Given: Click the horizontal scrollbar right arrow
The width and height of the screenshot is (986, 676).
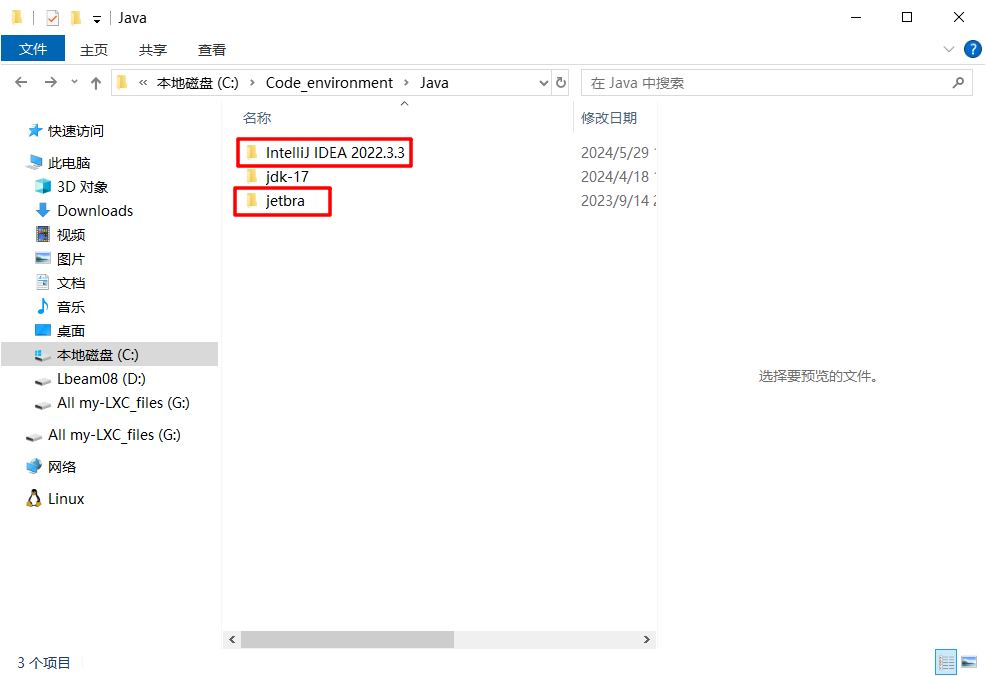Looking at the screenshot, I should click(647, 639).
